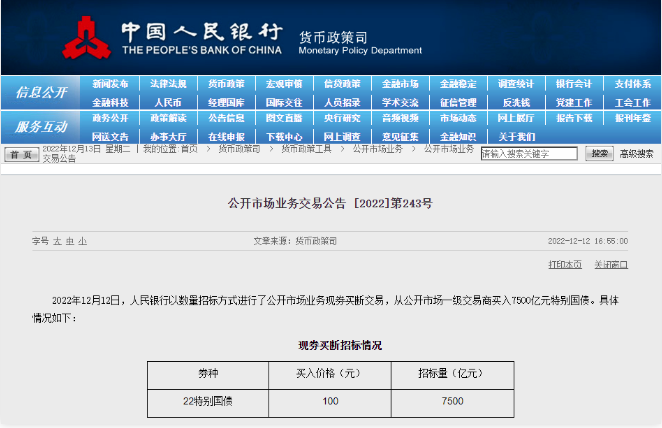
Task: Open 网送文告 navigation item
Action: tap(110, 137)
